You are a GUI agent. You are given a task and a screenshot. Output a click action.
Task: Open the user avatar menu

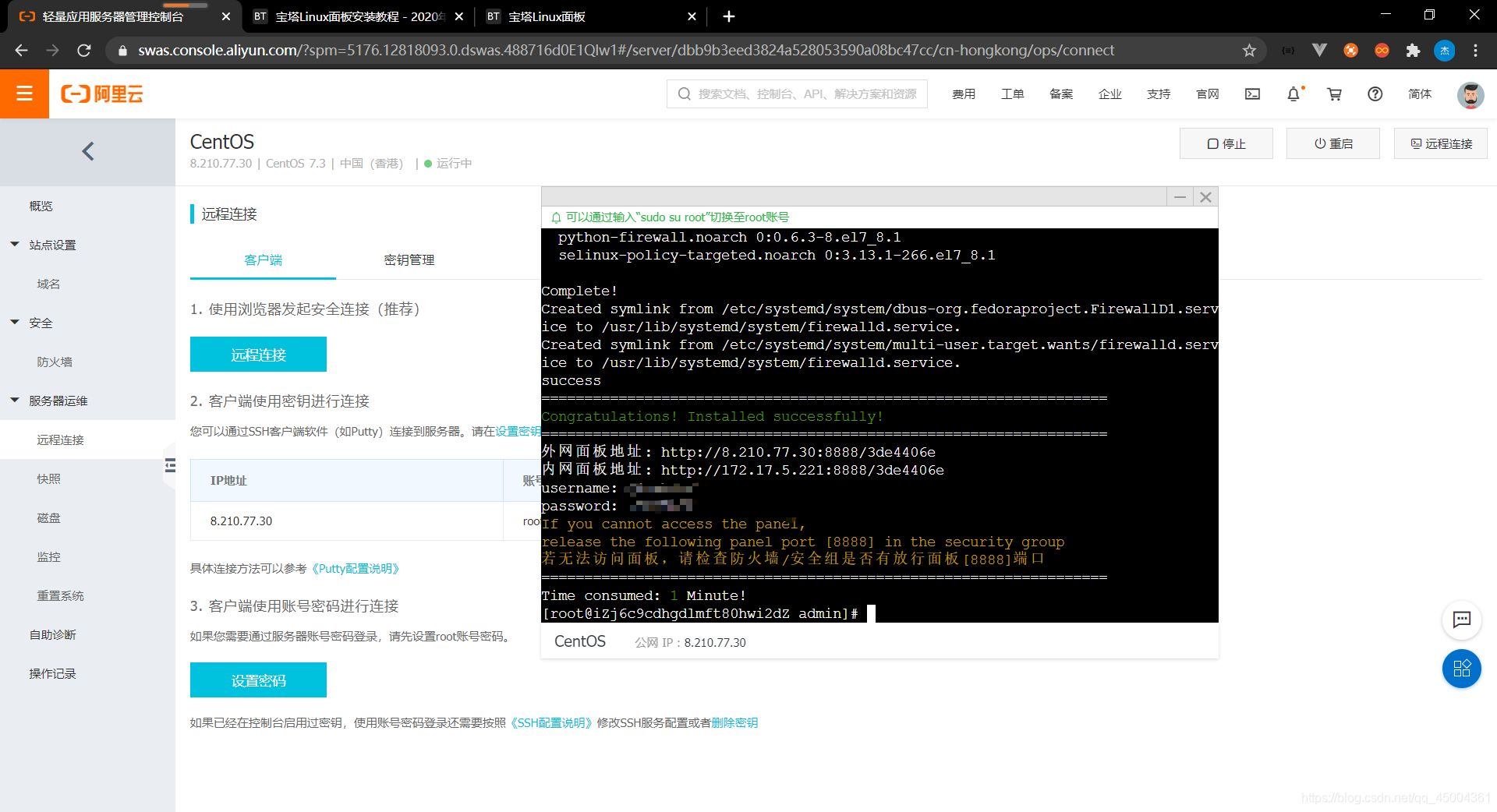(1470, 94)
